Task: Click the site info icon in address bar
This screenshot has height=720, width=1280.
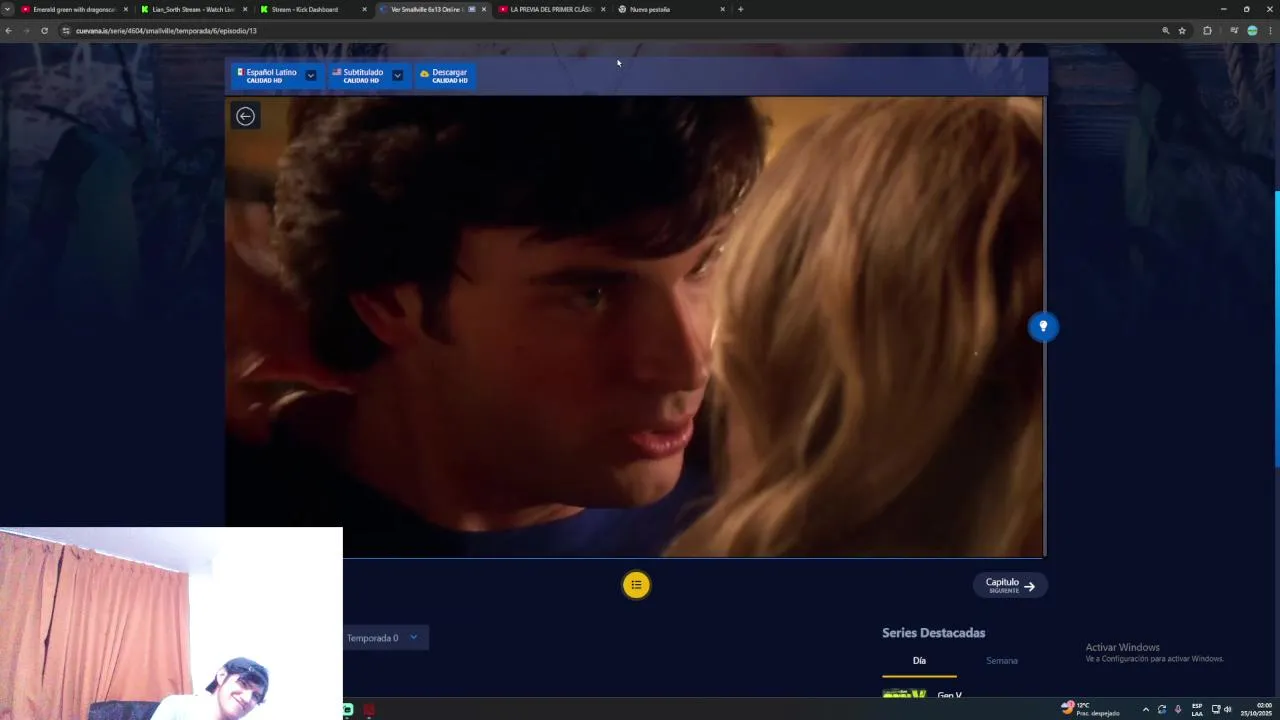Action: (x=66, y=31)
